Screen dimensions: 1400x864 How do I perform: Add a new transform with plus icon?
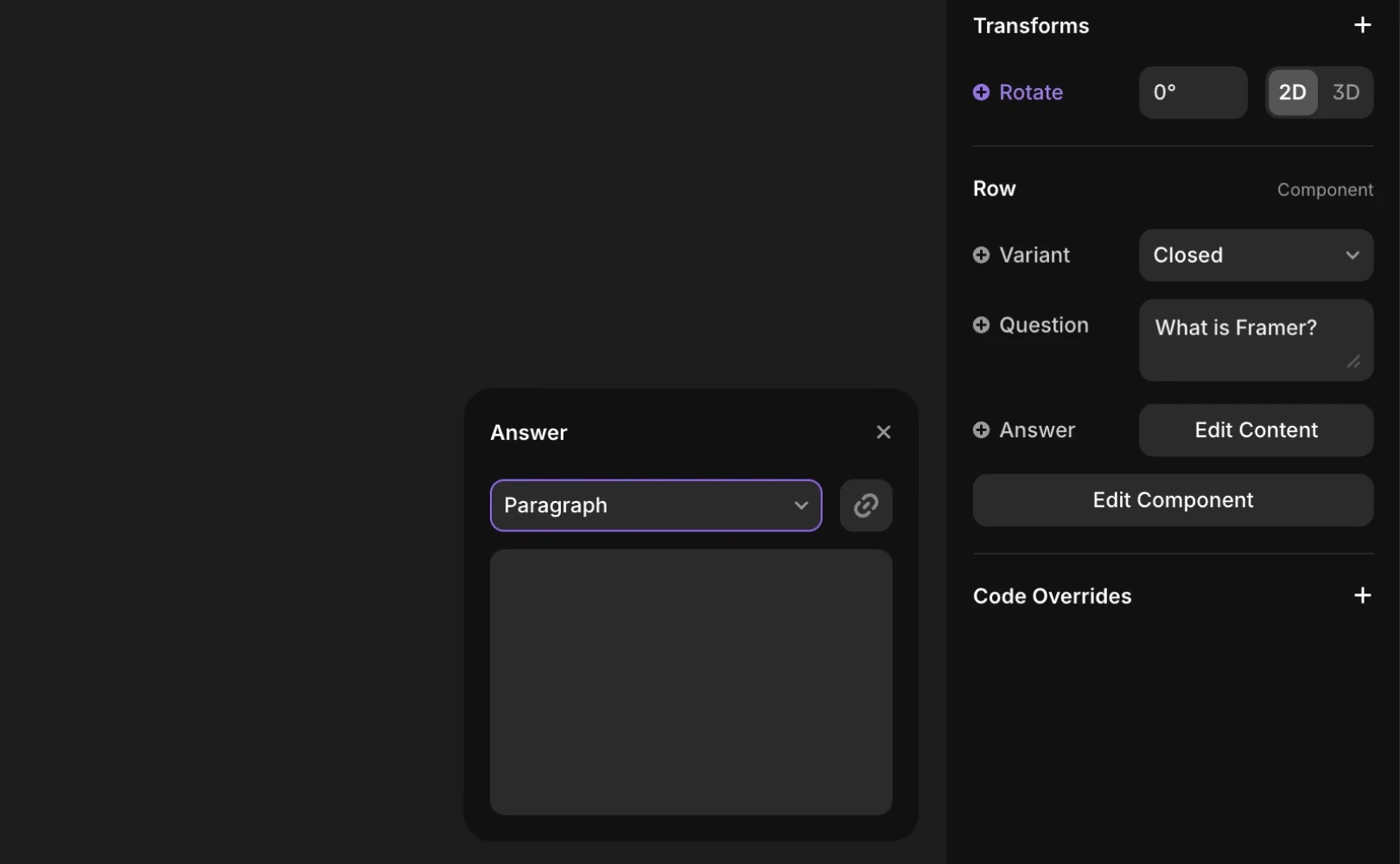(x=1362, y=25)
